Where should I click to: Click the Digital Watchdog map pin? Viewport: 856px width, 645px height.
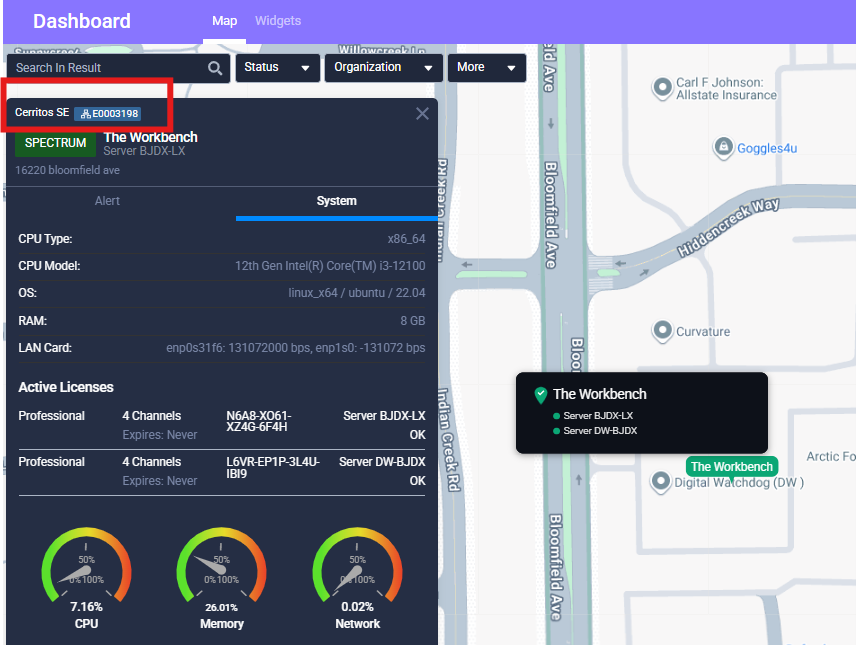(x=660, y=483)
